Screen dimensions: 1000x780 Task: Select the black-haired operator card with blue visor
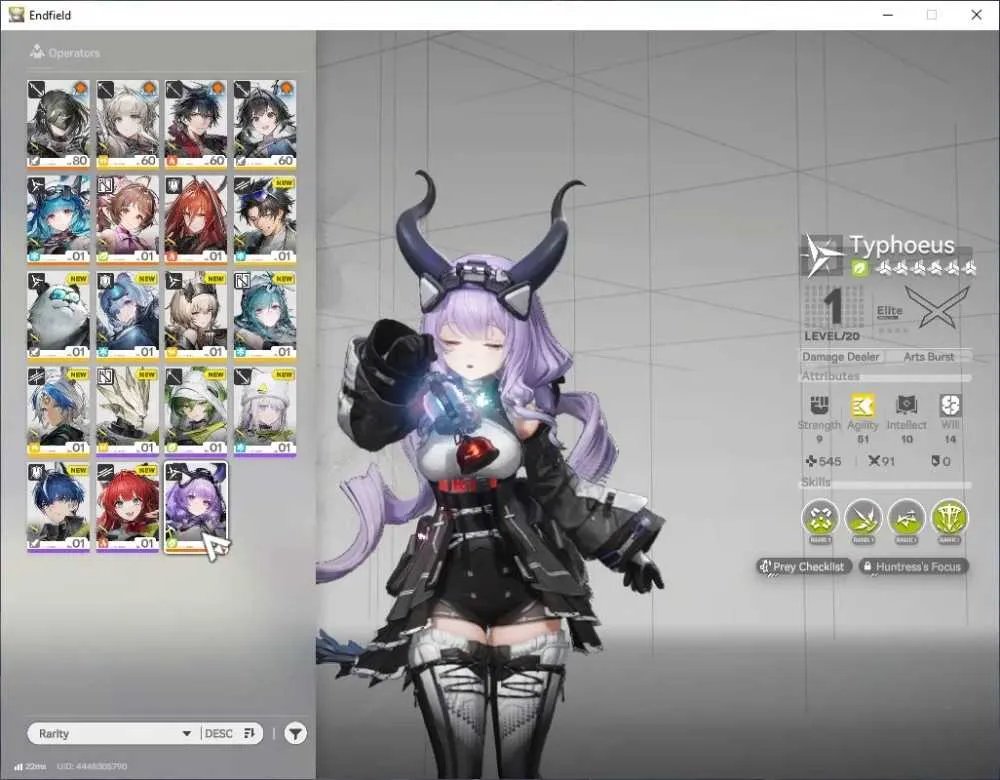(265, 219)
